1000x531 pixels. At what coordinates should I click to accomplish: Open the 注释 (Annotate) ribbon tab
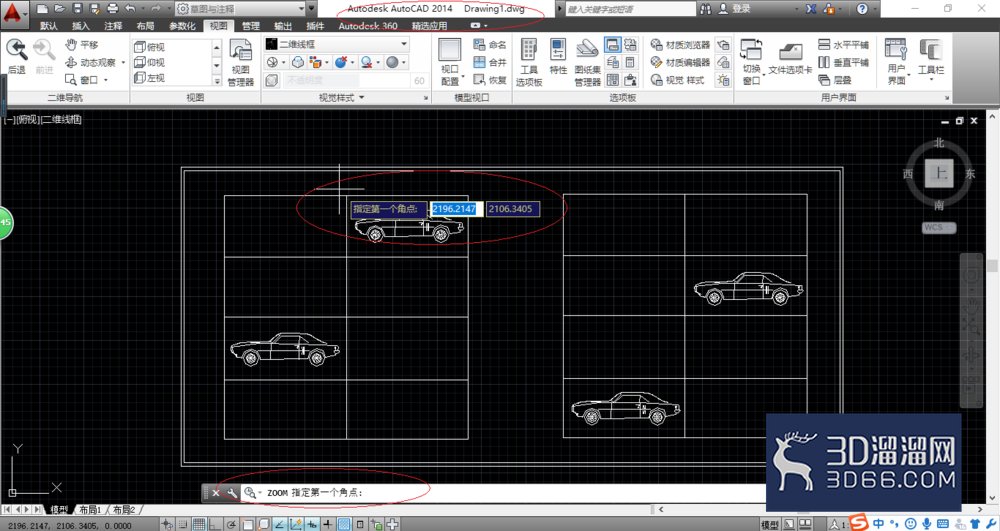point(113,26)
